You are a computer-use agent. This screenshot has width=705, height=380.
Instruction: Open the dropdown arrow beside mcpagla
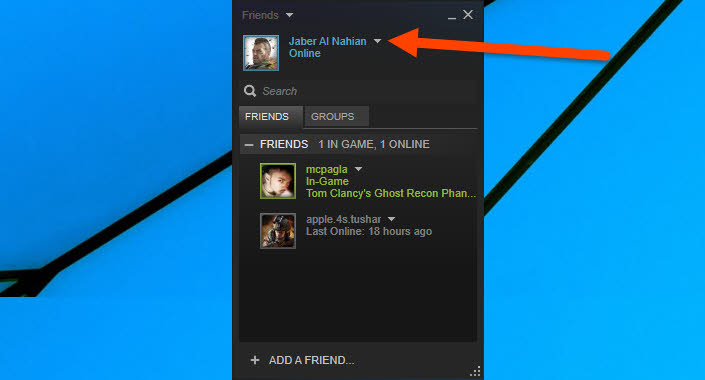coord(358,170)
